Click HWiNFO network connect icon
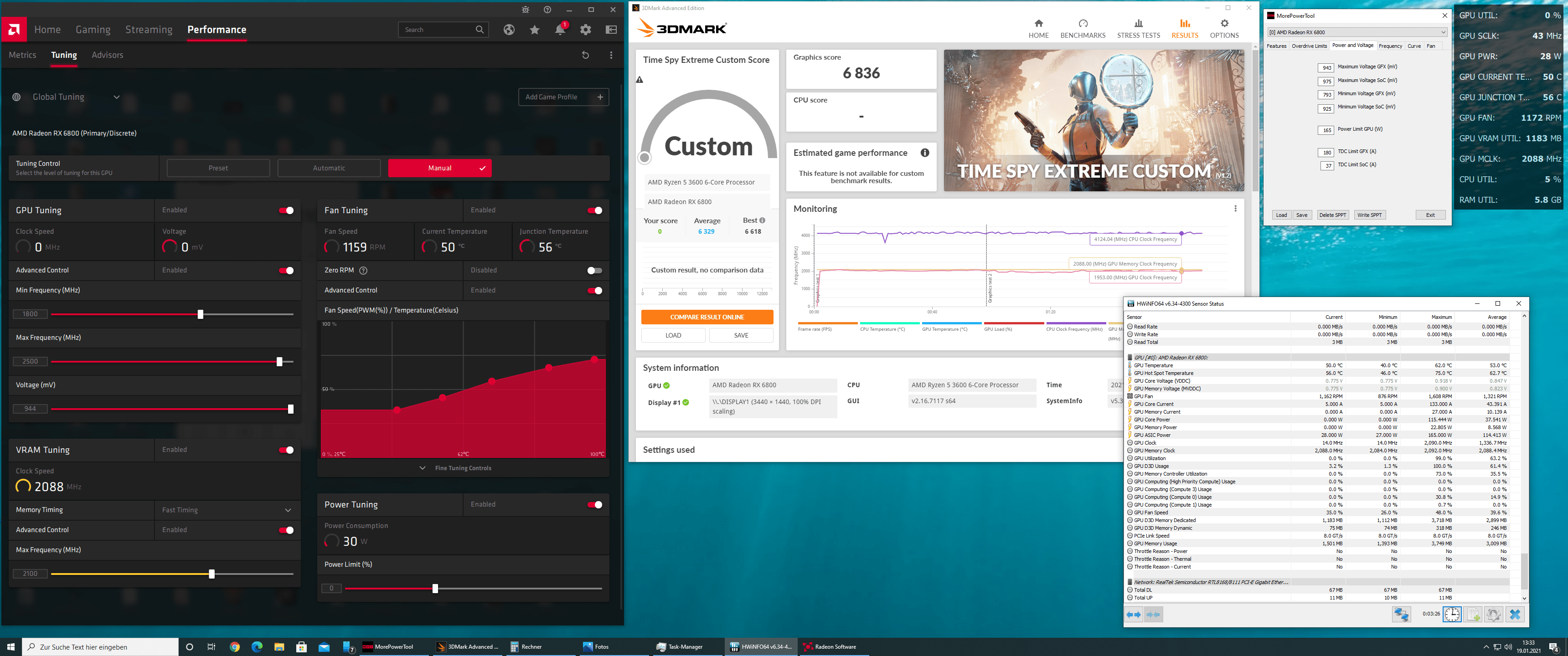1568x656 pixels. (x=1401, y=615)
